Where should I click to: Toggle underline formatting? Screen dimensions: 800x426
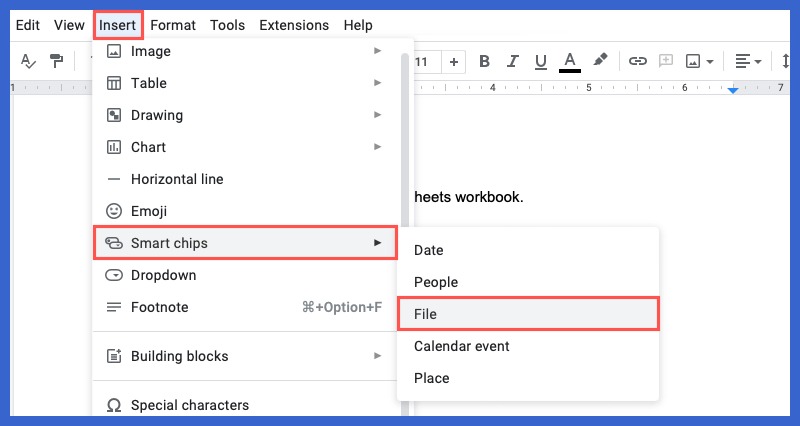541,62
